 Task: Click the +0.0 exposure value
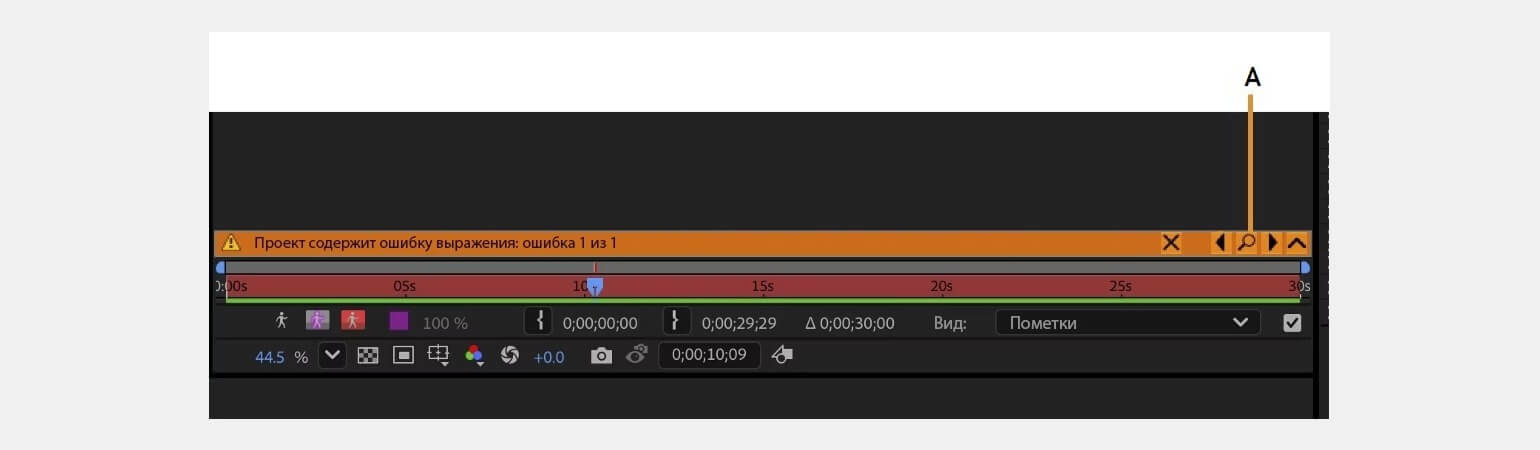[x=549, y=357]
